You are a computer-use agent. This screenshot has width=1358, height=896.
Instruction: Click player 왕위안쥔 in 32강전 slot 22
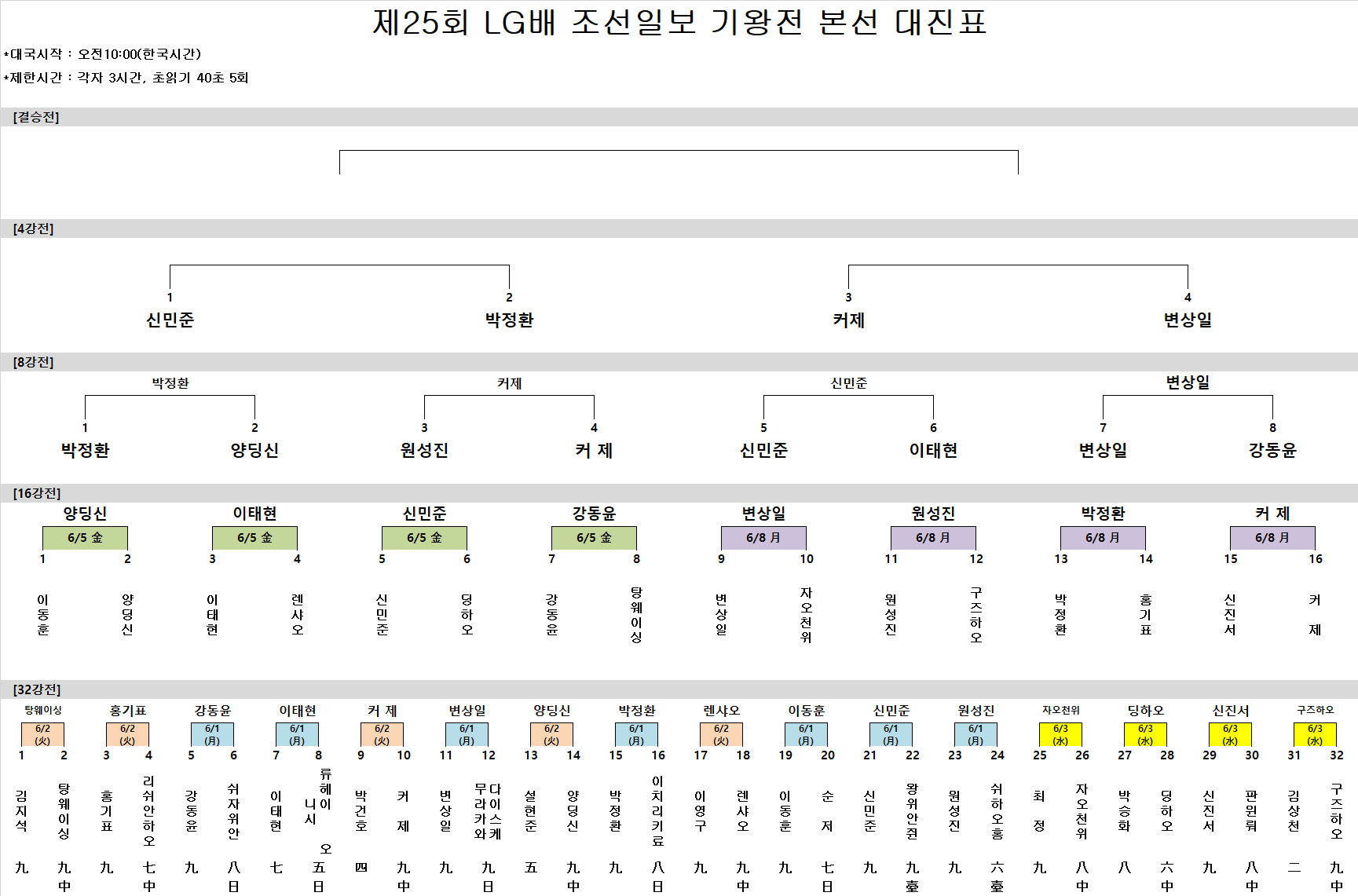[912, 811]
